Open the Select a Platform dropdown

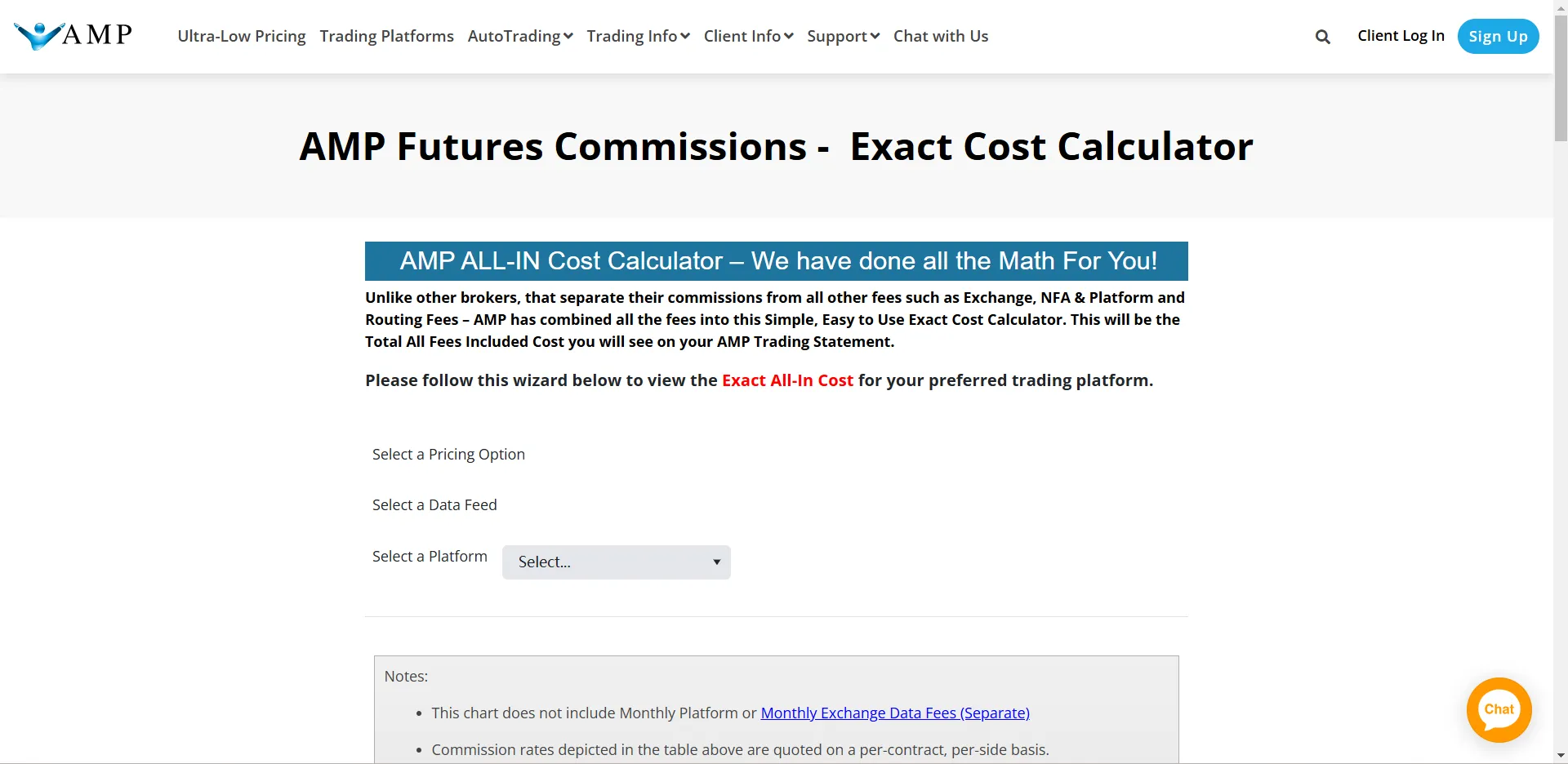click(x=617, y=562)
